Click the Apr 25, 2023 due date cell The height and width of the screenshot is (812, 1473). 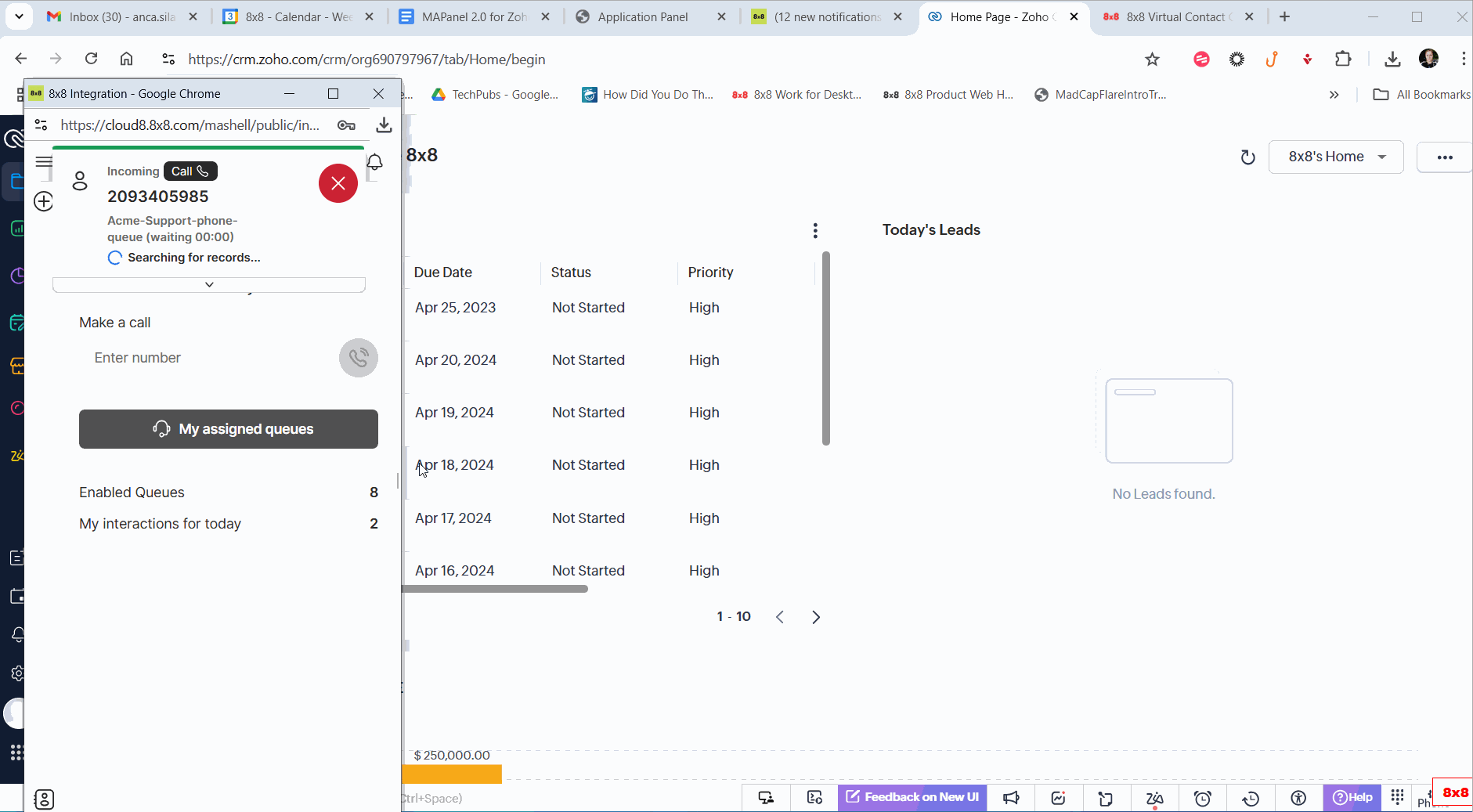456,308
